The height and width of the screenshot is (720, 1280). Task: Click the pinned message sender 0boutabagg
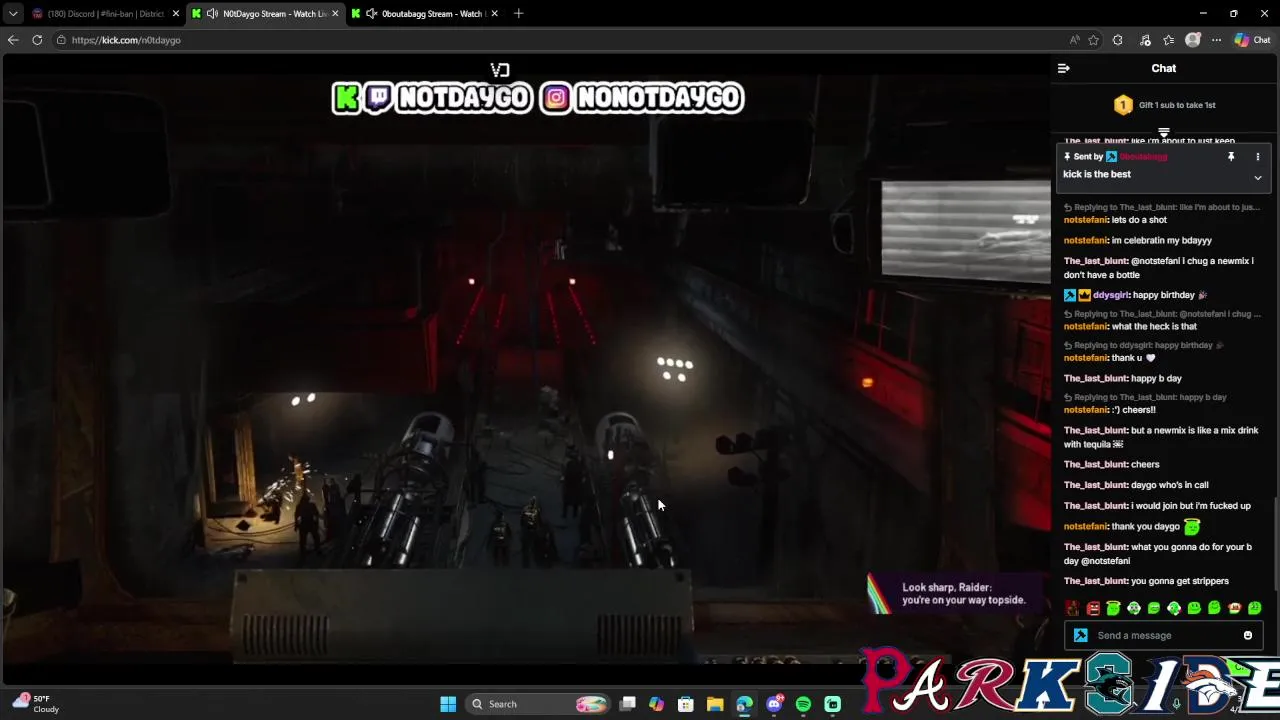[1143, 157]
